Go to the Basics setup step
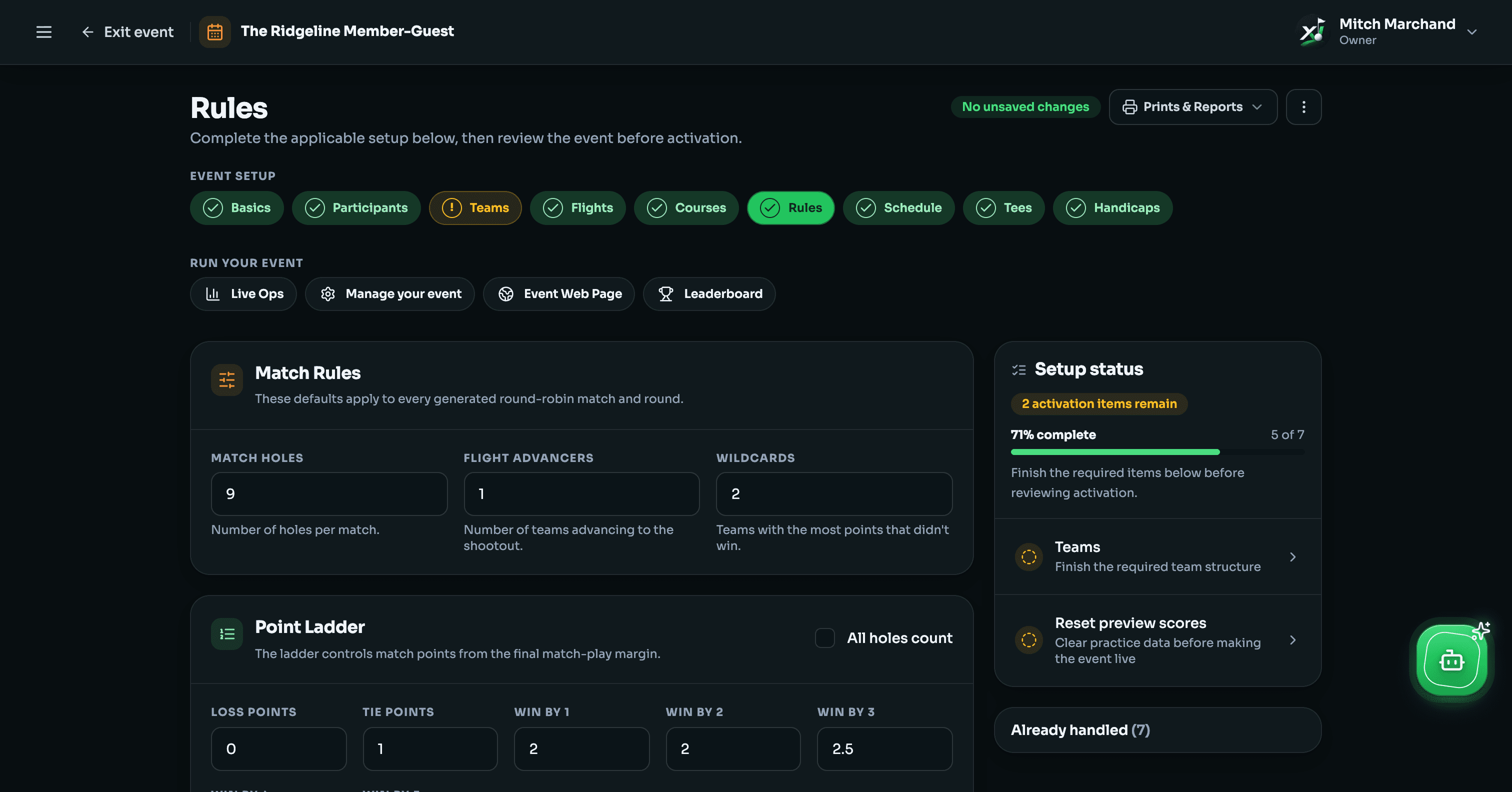This screenshot has width=1512, height=792. (x=236, y=208)
